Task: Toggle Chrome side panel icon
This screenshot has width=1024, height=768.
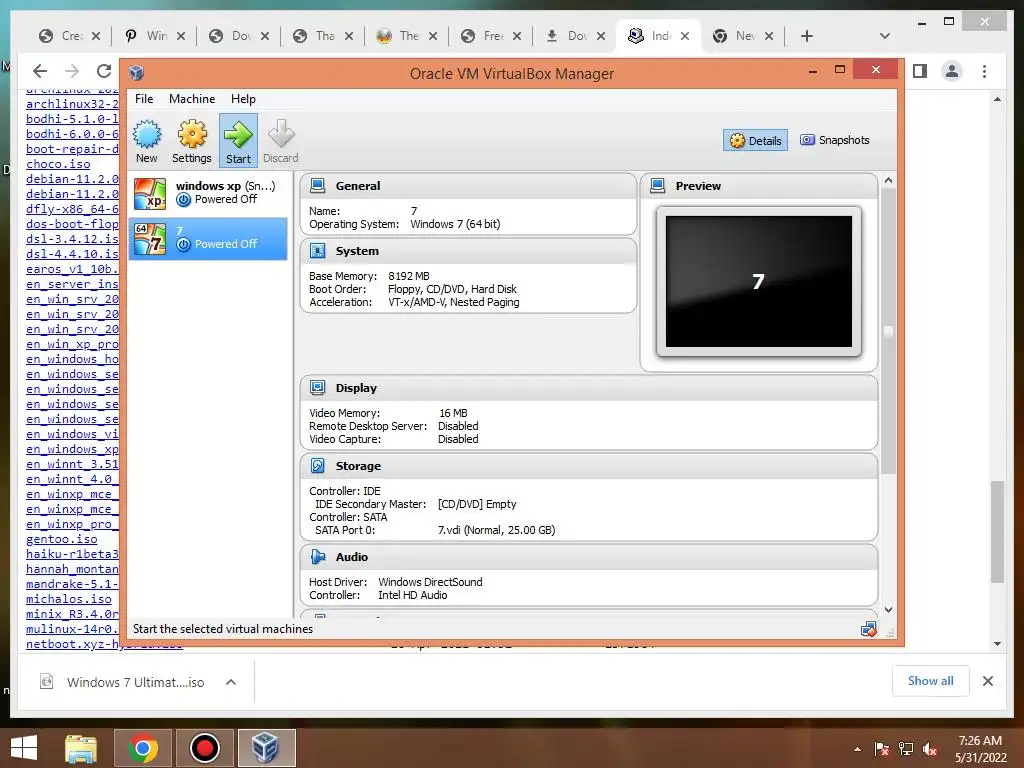Action: [920, 71]
